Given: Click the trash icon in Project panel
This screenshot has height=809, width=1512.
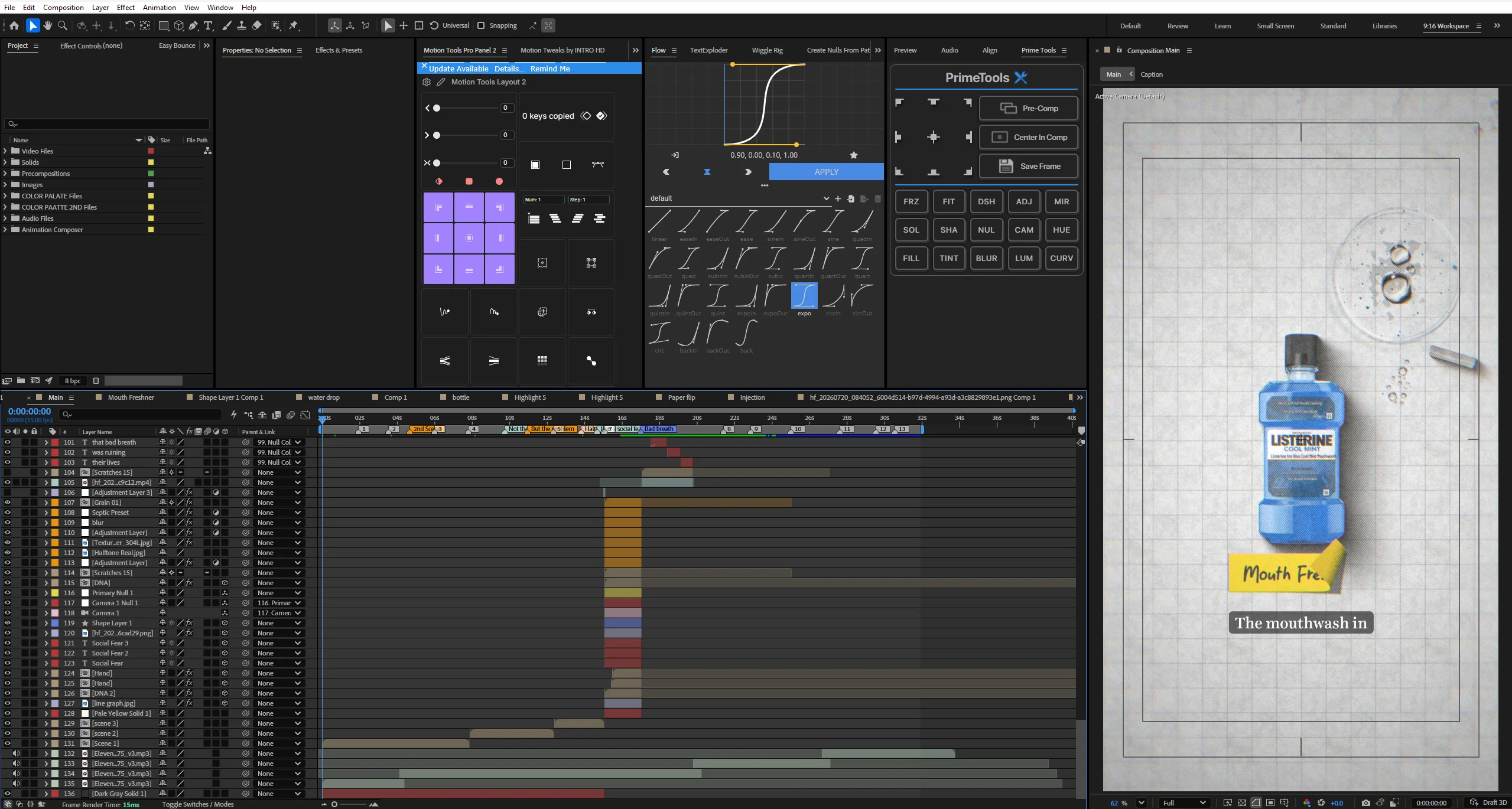Looking at the screenshot, I should [x=96, y=381].
